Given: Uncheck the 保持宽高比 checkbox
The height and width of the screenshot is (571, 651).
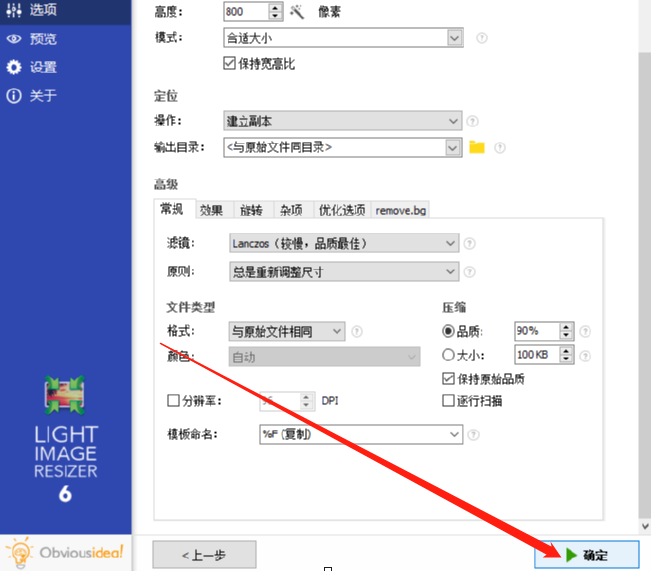Looking at the screenshot, I should (x=230, y=64).
